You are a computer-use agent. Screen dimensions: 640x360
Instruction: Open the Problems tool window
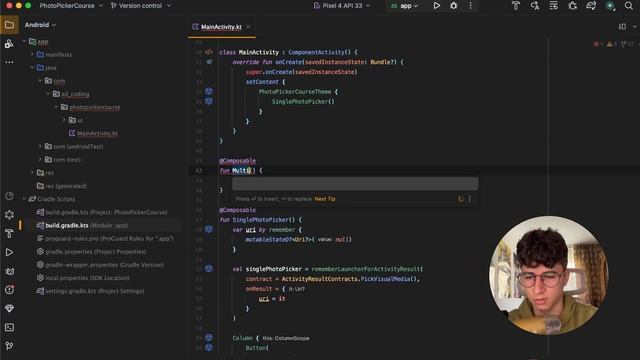(9, 290)
